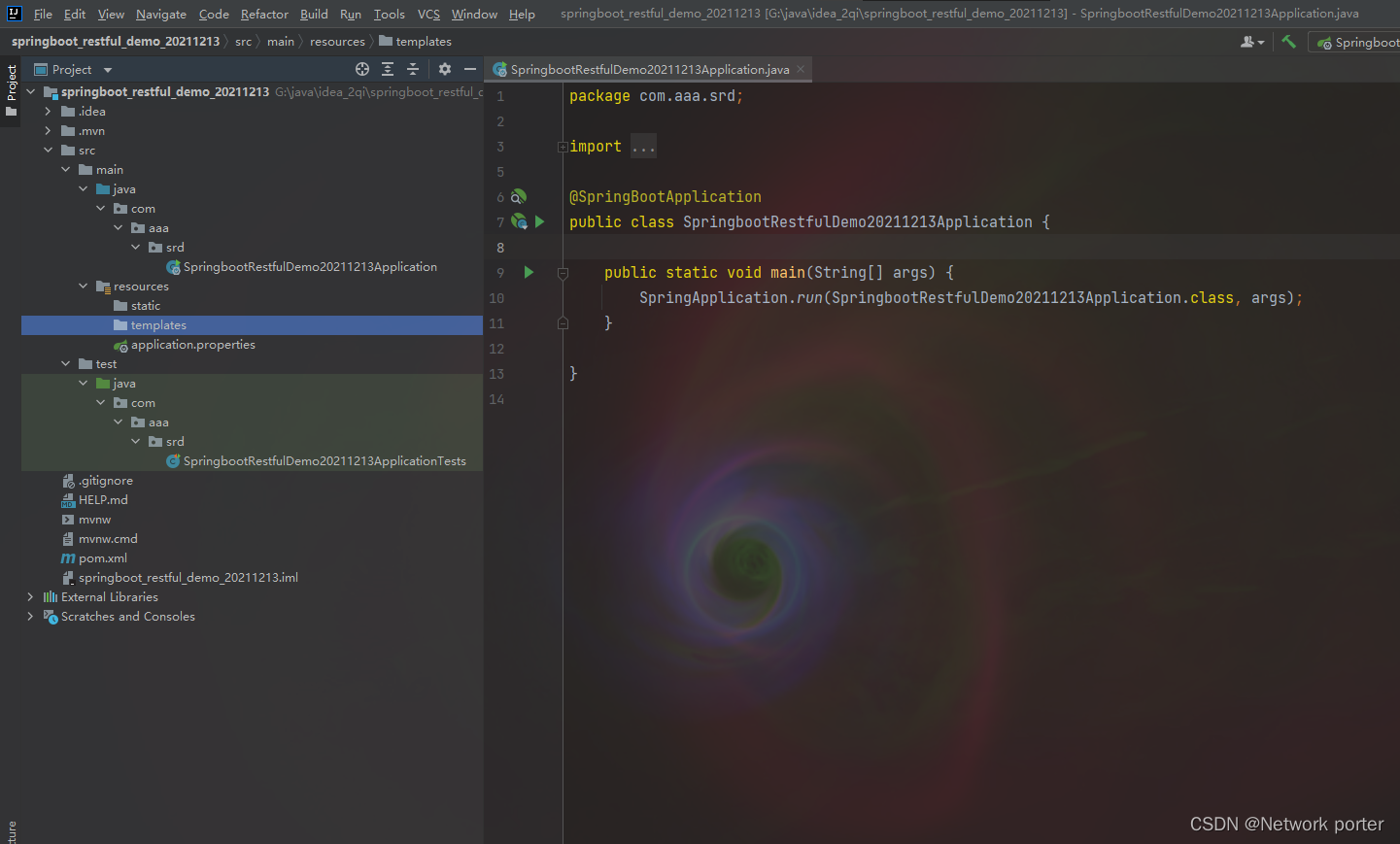Collapse the resources folder
1400x844 pixels.
[x=83, y=286]
